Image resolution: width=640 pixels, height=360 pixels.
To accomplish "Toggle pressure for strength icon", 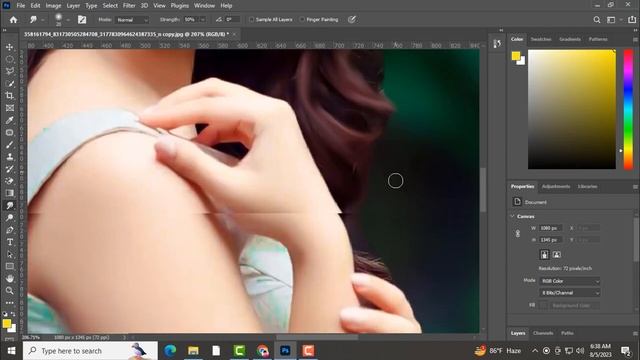I will point(352,19).
